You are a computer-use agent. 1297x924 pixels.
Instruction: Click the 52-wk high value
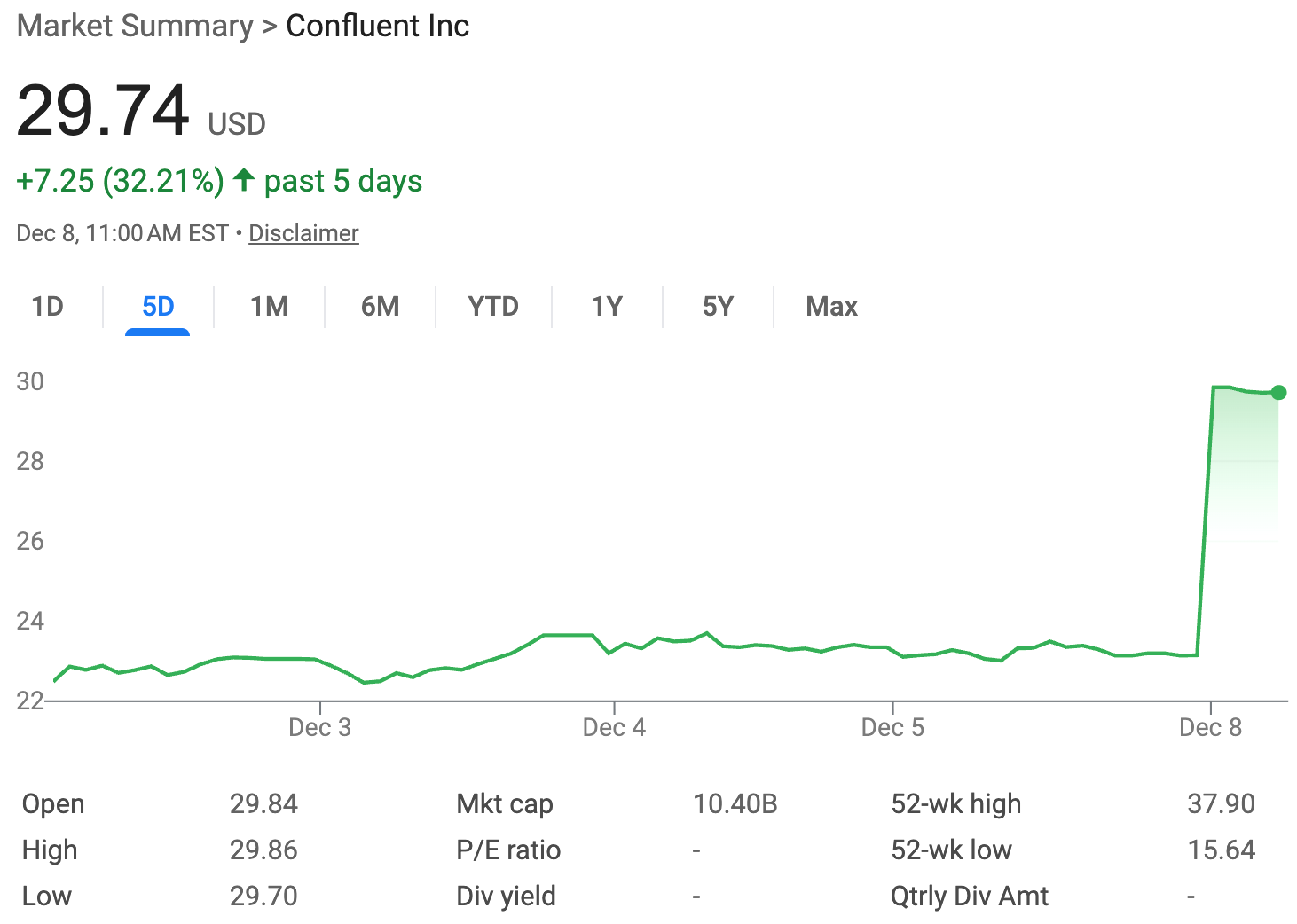coord(1222,803)
